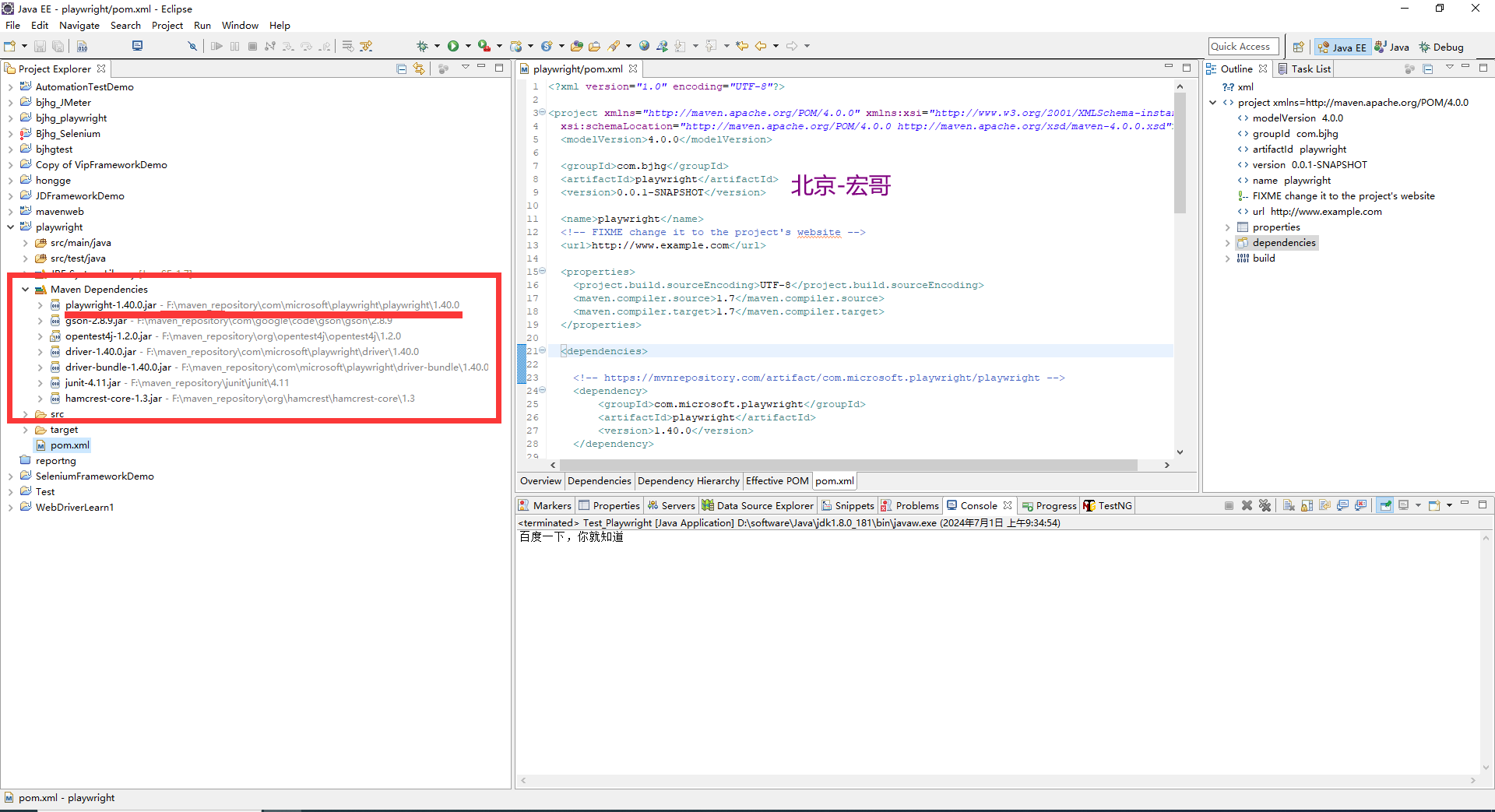Click Remove All Terminated Launches icon

[1265, 506]
